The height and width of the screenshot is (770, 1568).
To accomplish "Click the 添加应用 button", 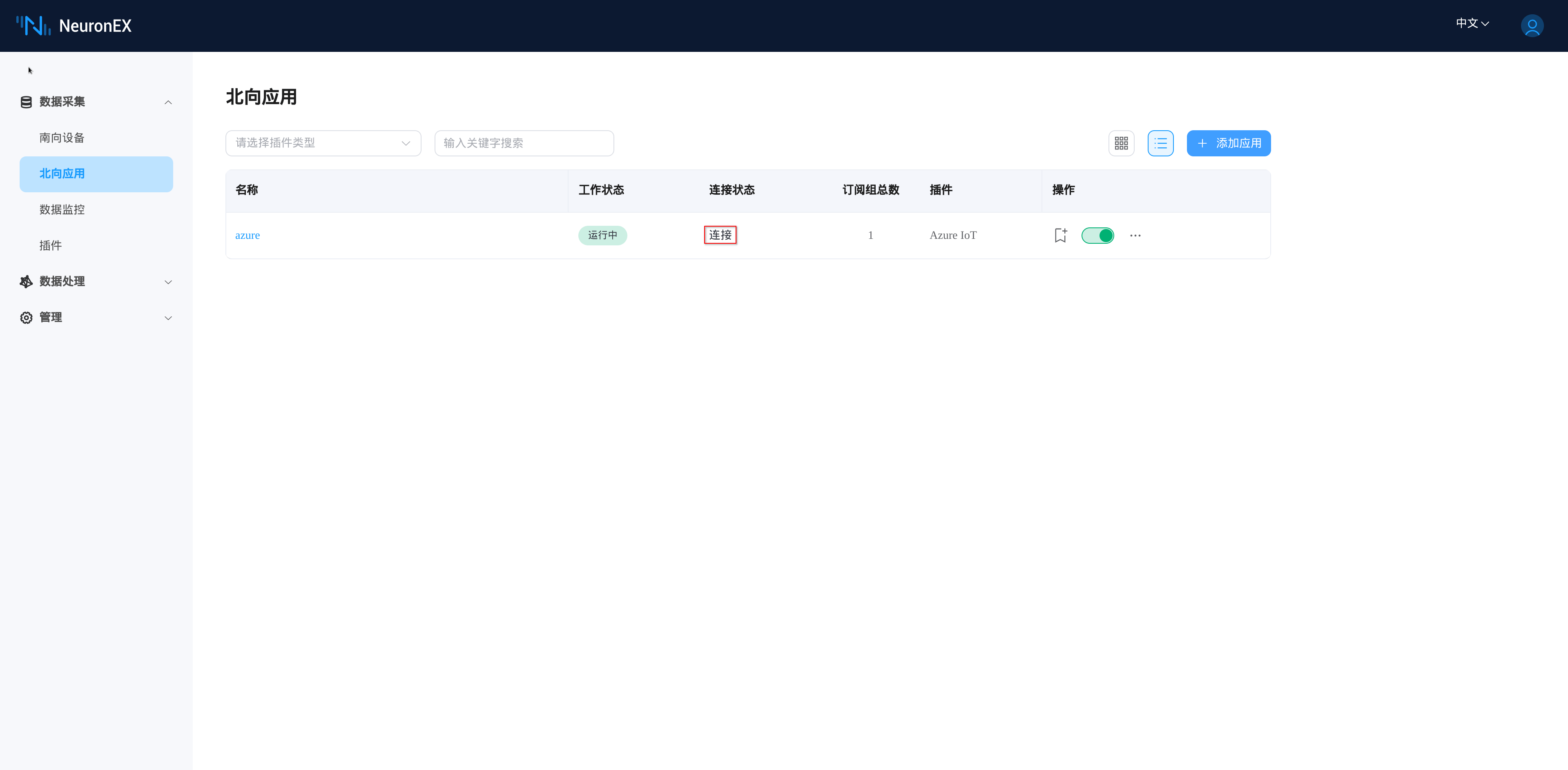I will tap(1228, 143).
